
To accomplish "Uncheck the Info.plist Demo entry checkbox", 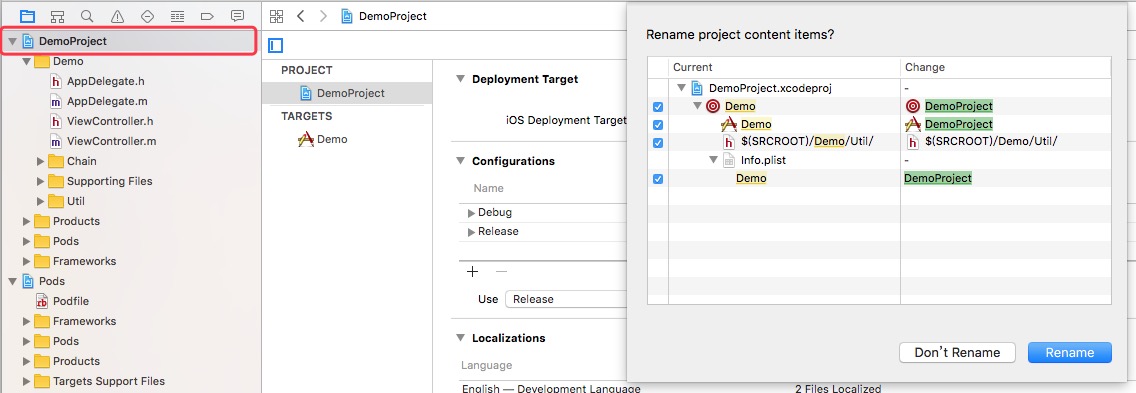I will click(x=658, y=178).
